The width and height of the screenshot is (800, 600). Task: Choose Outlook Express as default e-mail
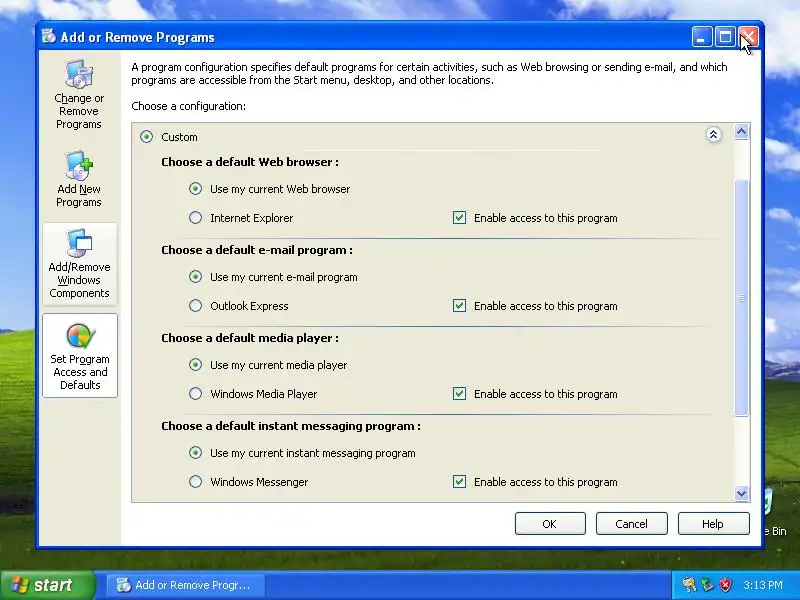tap(195, 306)
